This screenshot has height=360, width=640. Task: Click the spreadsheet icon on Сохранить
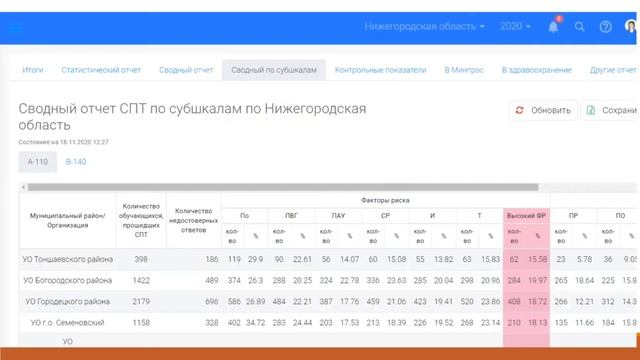coord(591,110)
